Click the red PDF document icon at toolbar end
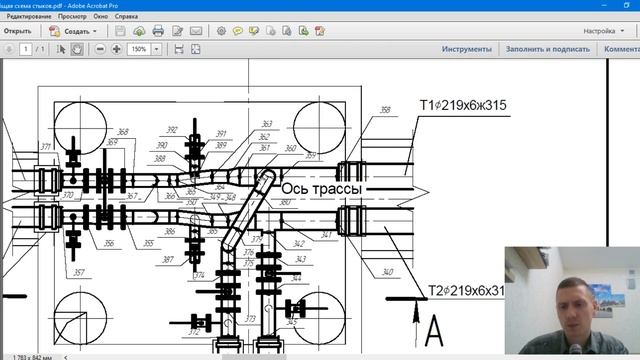The image size is (640, 360). [320, 31]
